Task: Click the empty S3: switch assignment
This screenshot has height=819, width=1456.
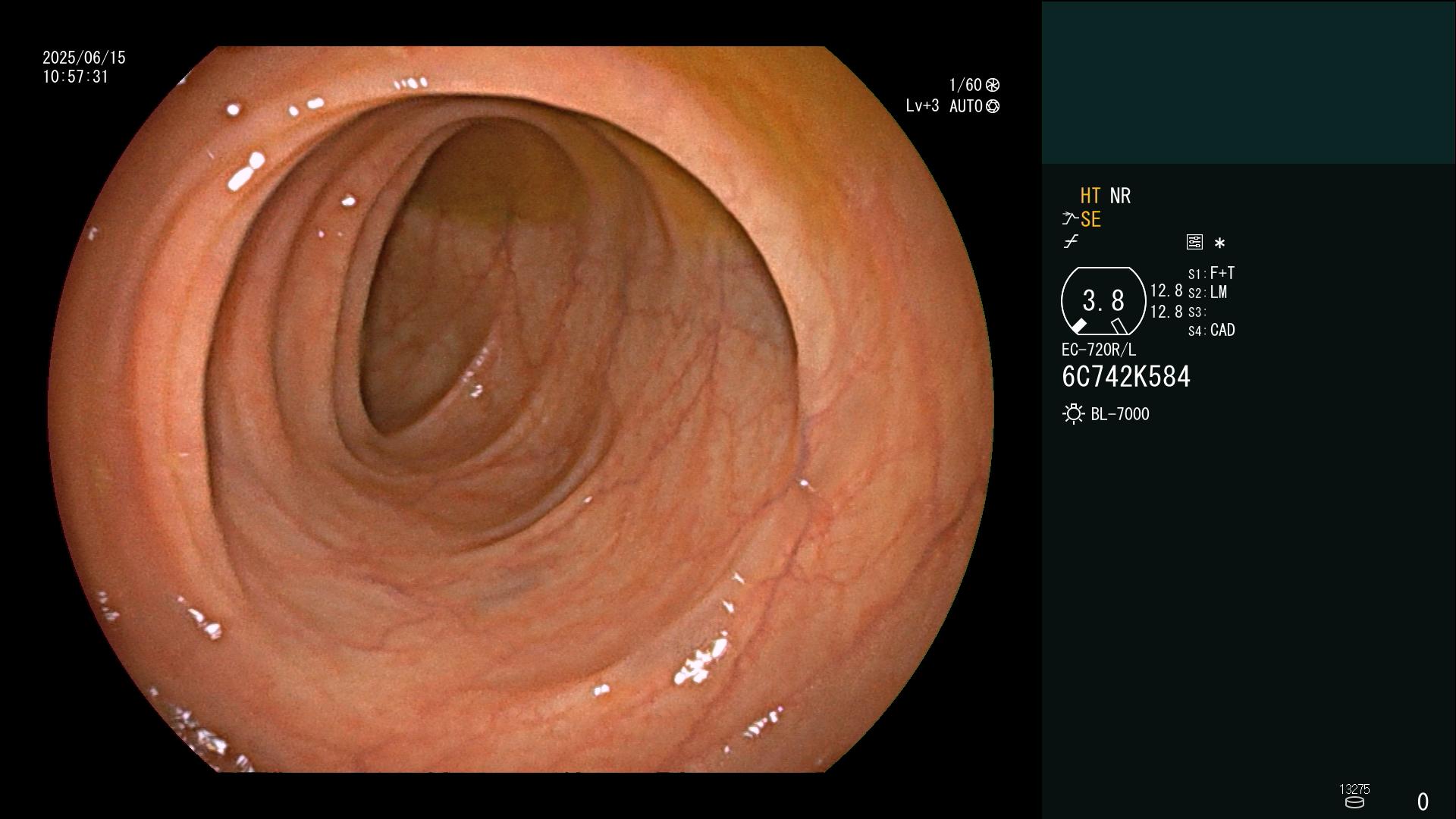Action: click(x=1197, y=312)
